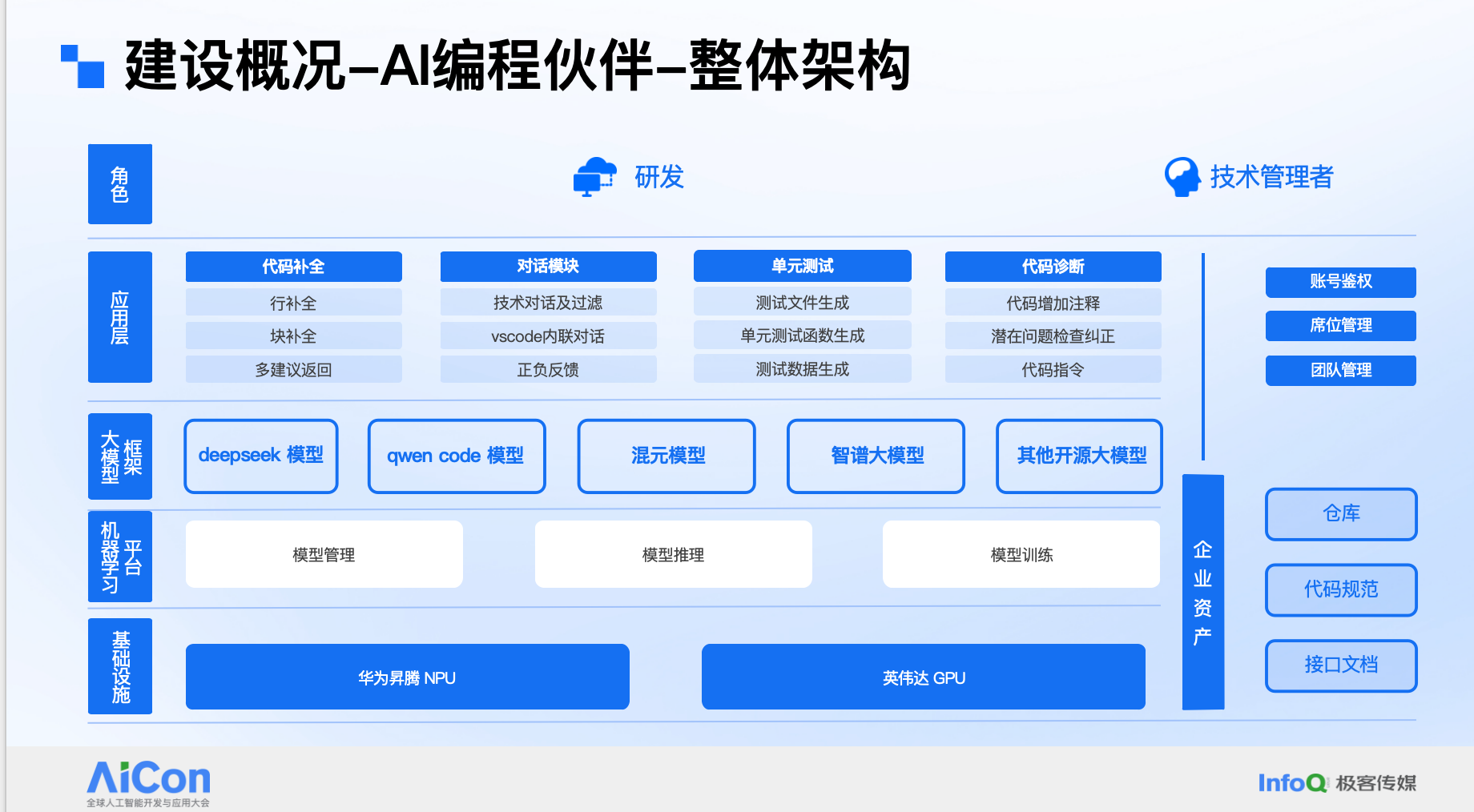Click the 块补全 item
The width and height of the screenshot is (1474, 812).
[294, 336]
